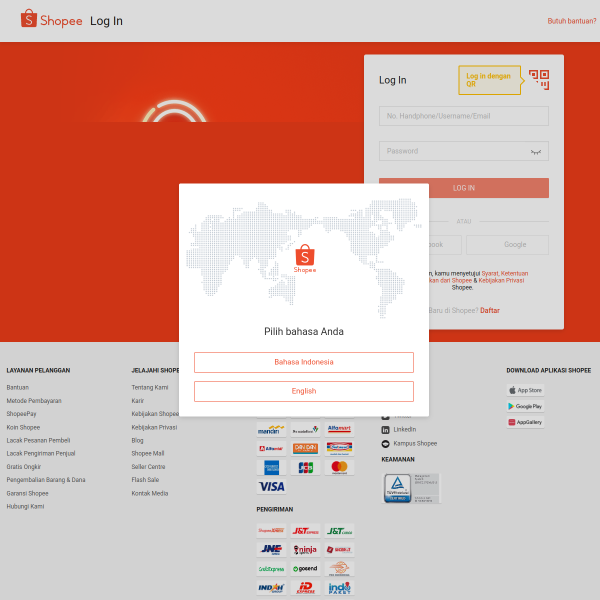Click the red J&T Express logo

click(305, 530)
